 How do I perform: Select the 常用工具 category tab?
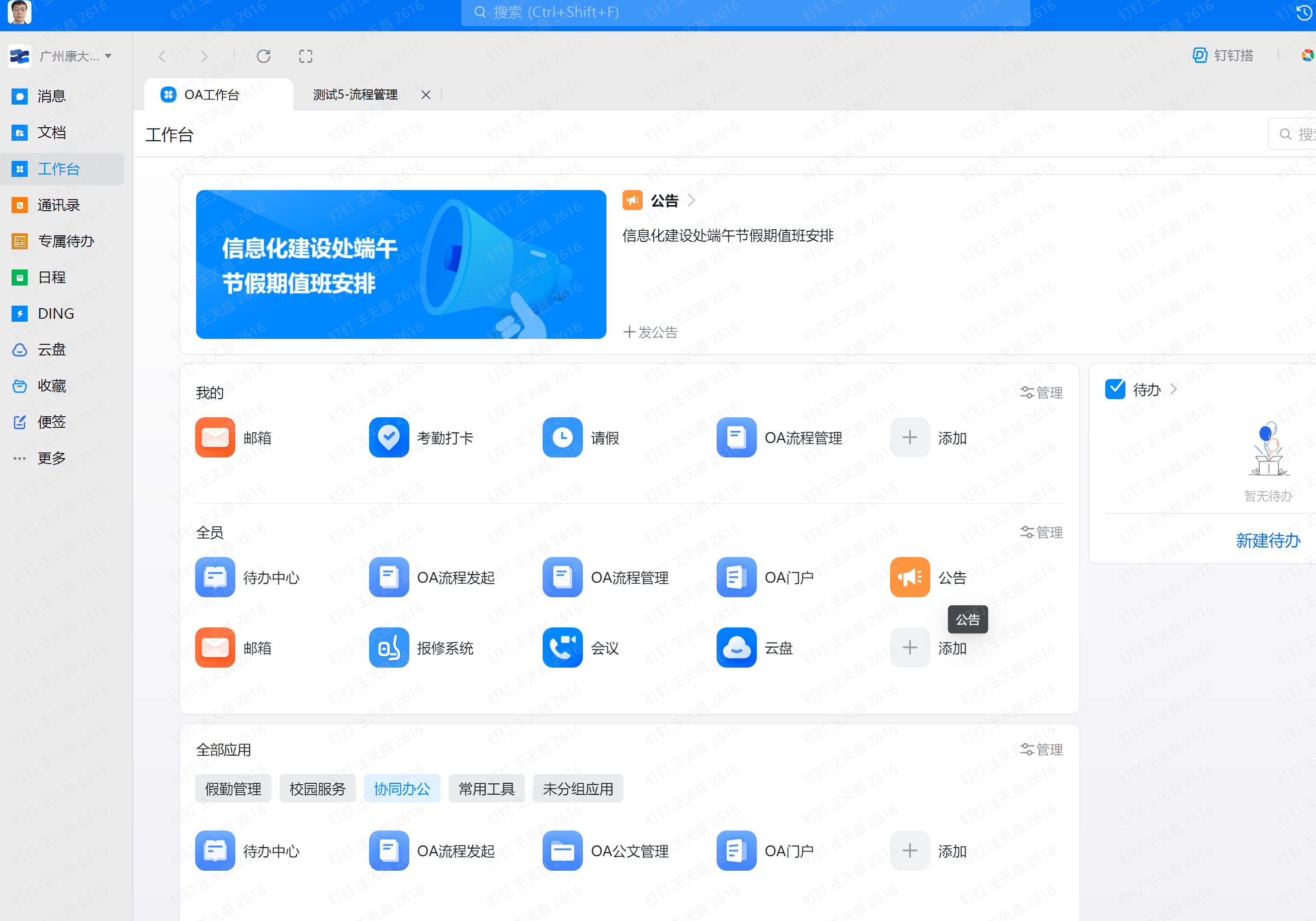(486, 789)
